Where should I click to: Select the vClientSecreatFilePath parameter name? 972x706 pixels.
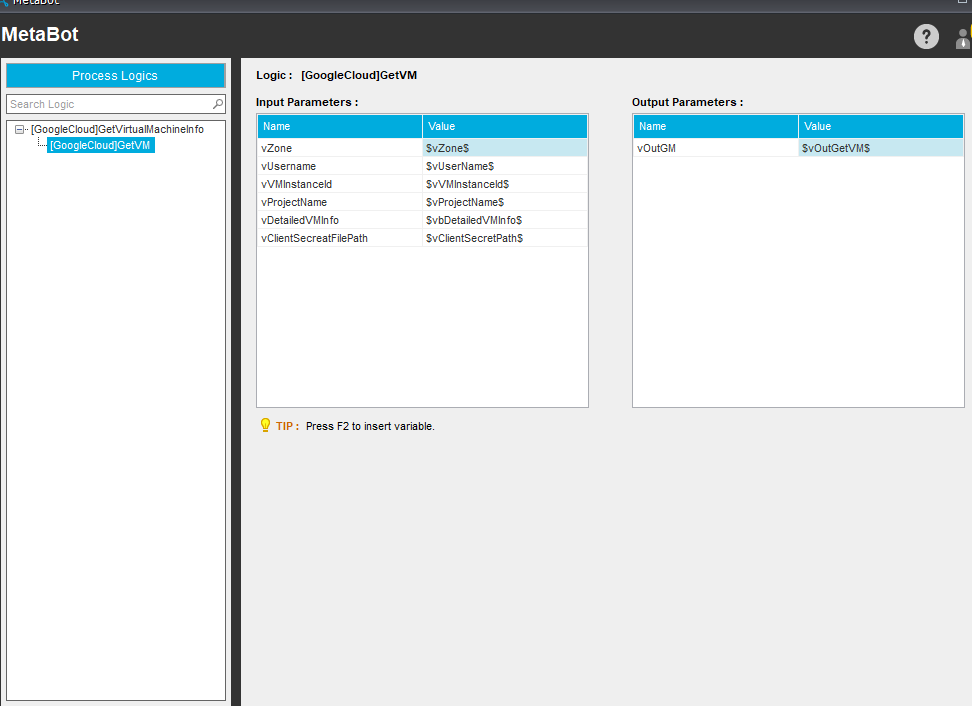(x=340, y=238)
